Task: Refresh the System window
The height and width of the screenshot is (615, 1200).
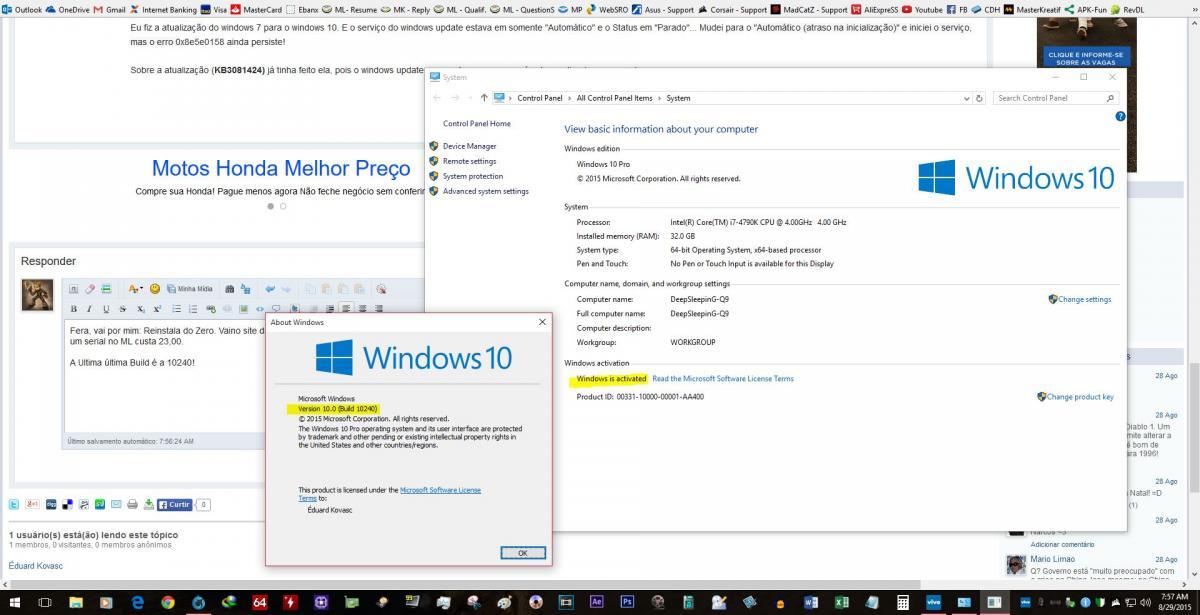Action: pos(979,98)
